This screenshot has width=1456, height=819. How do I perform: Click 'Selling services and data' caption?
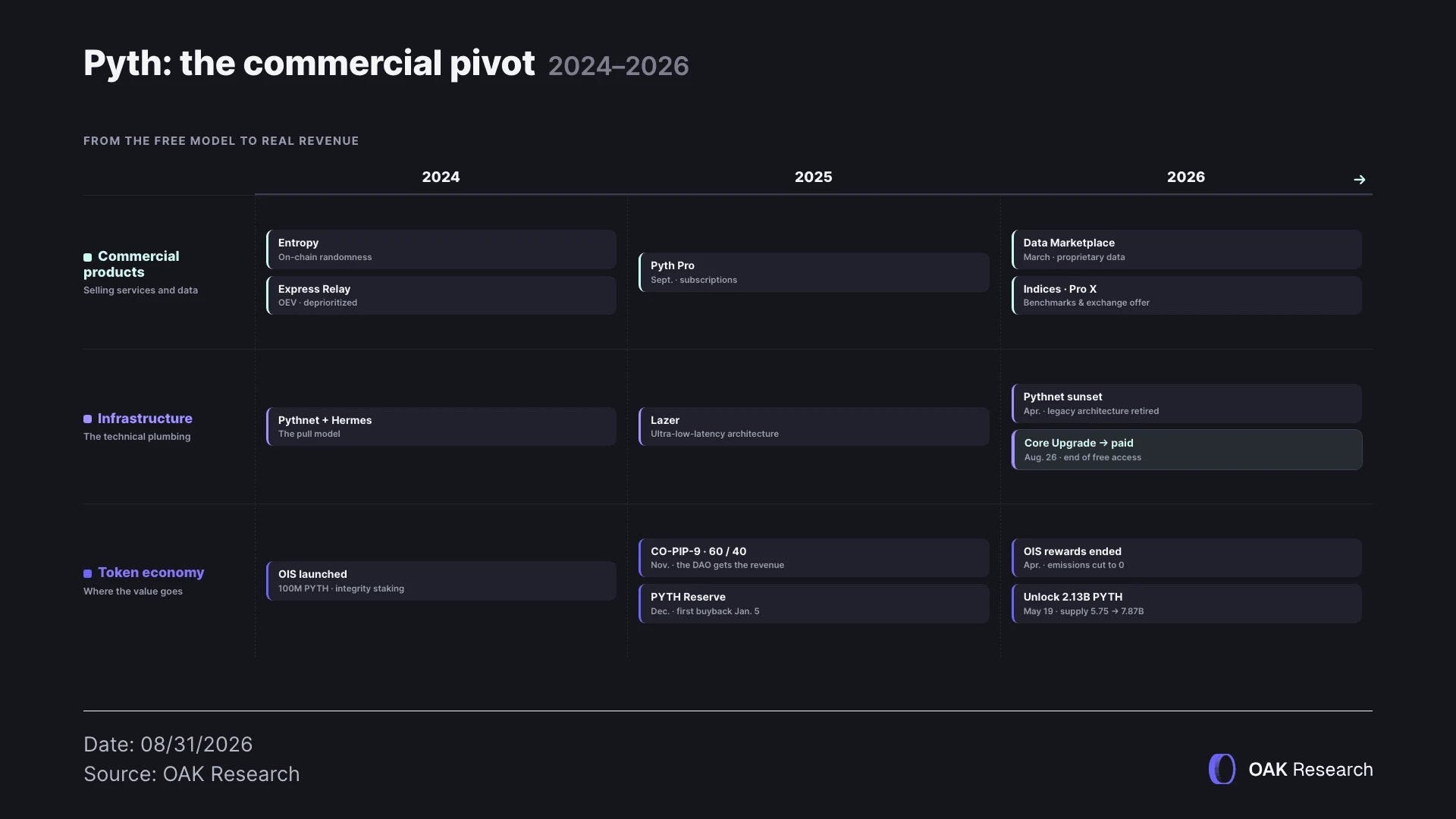pos(140,290)
